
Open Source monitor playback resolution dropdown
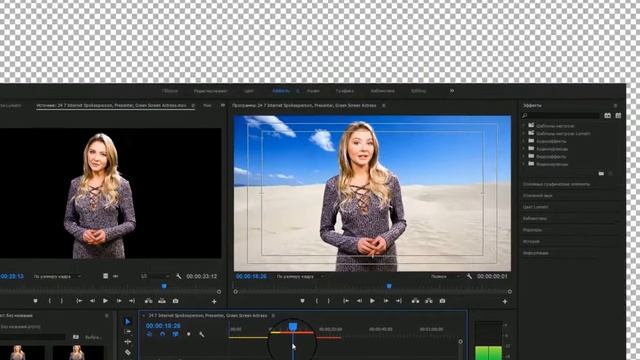point(155,276)
